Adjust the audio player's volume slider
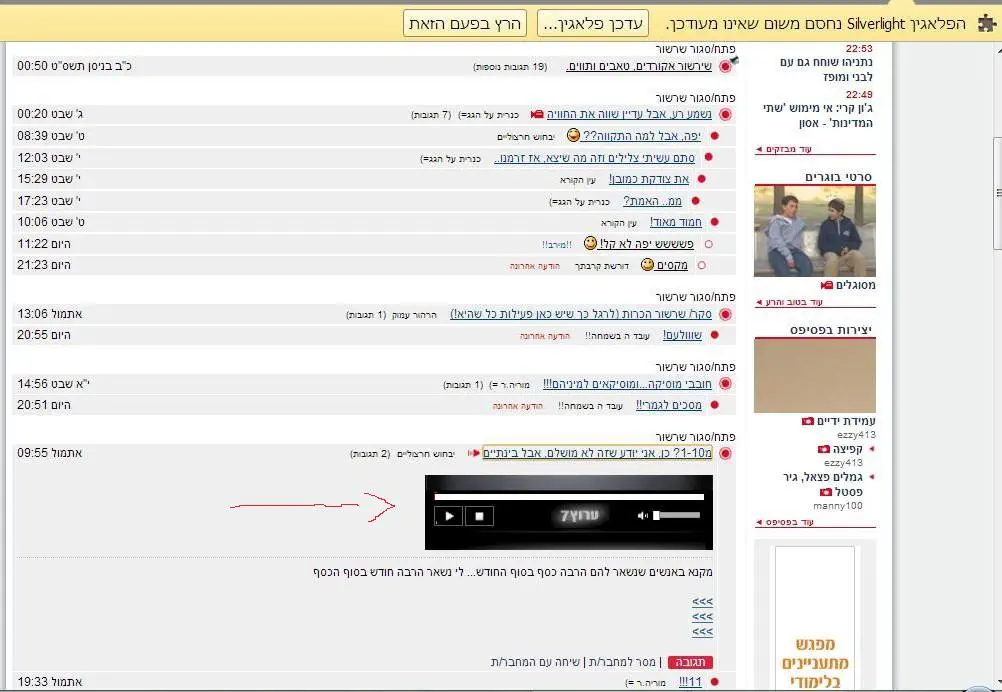The image size is (1002, 692). (677, 516)
